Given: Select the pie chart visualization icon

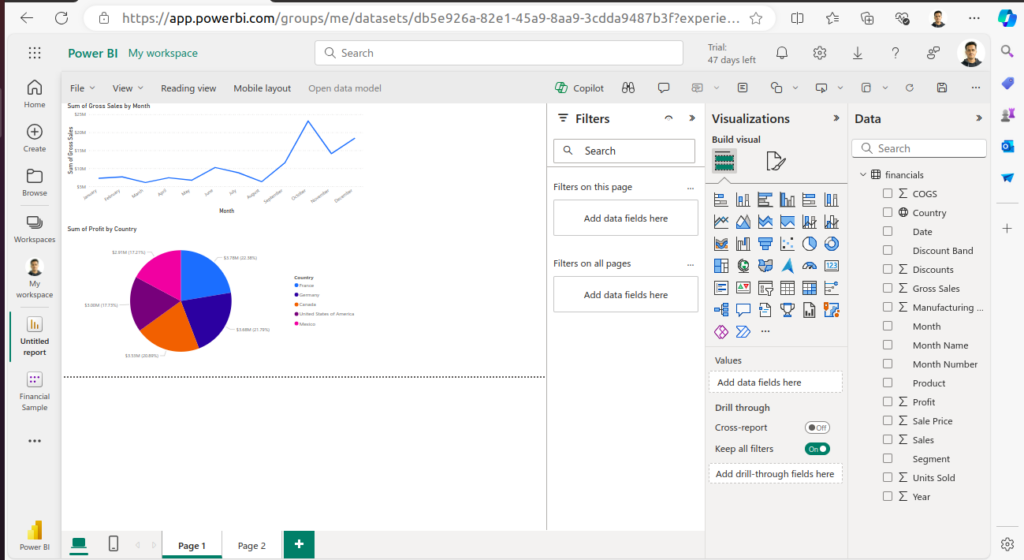Looking at the screenshot, I should point(809,243).
